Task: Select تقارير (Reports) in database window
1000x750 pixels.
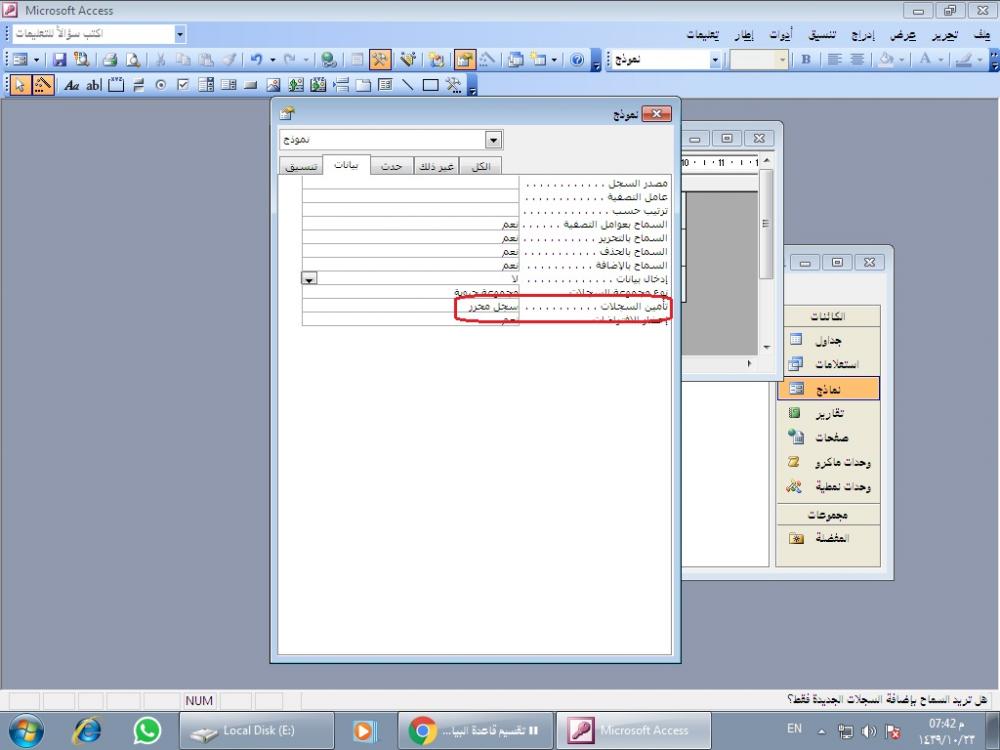Action: (828, 413)
